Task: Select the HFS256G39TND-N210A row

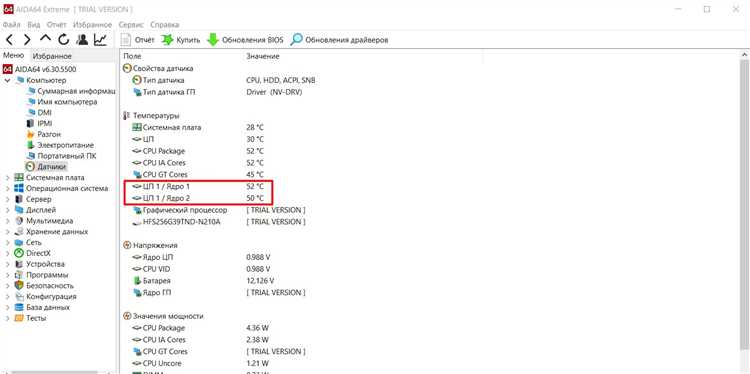Action: (x=218, y=222)
